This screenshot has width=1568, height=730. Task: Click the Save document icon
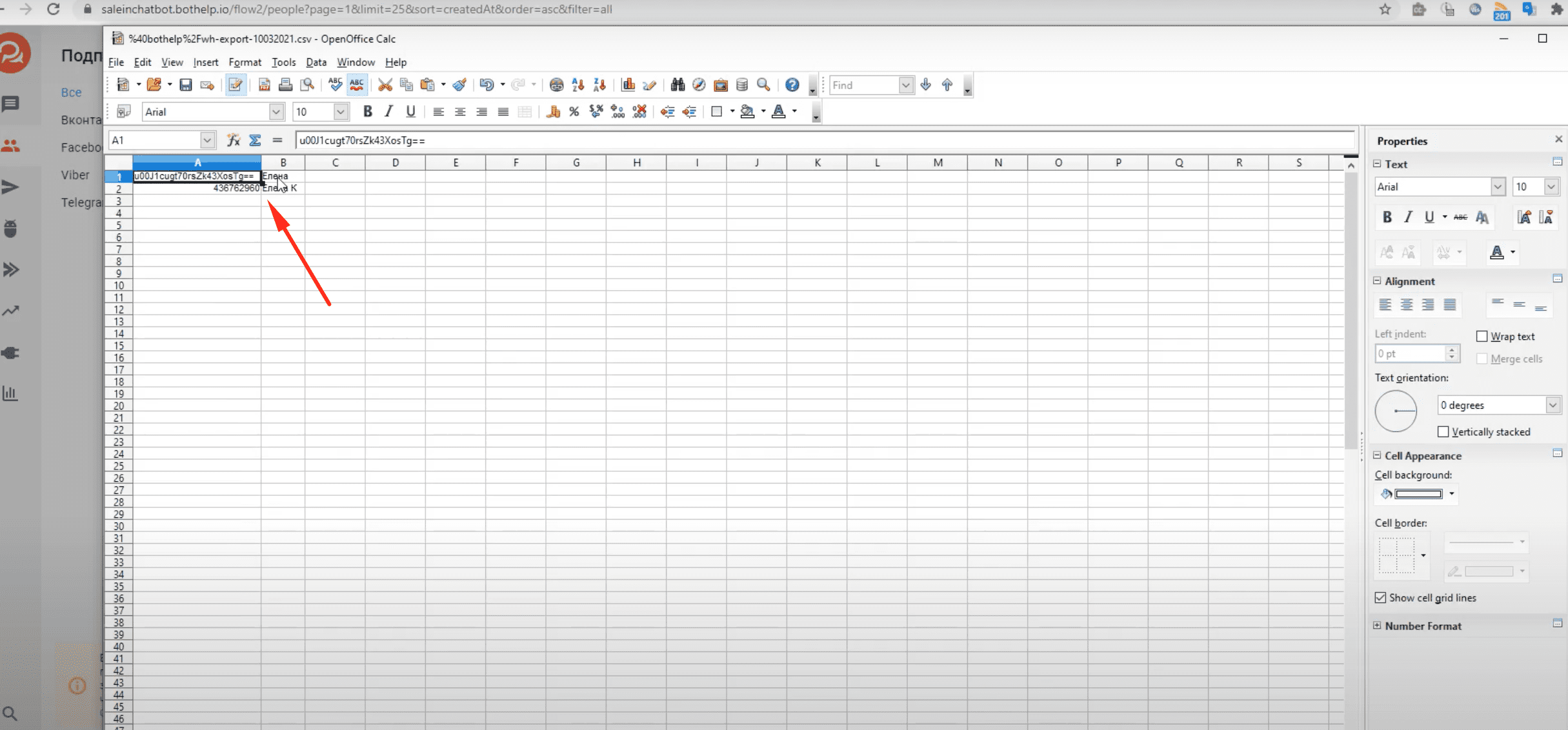point(186,85)
